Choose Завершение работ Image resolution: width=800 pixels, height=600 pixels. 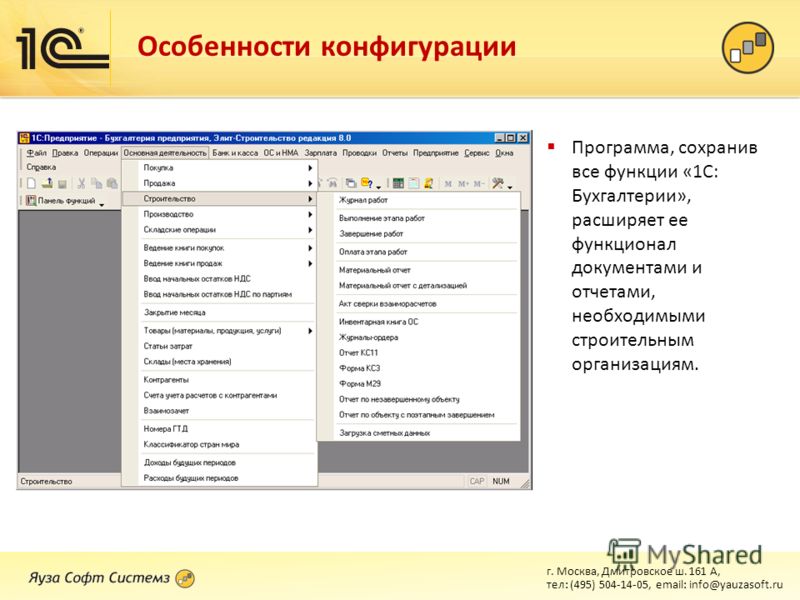tap(371, 234)
